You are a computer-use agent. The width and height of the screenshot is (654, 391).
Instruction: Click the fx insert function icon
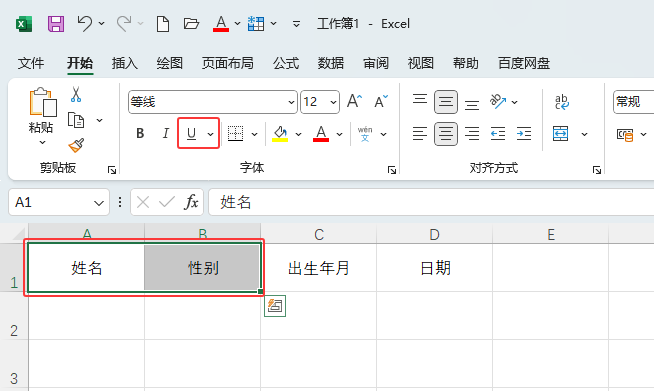191,202
